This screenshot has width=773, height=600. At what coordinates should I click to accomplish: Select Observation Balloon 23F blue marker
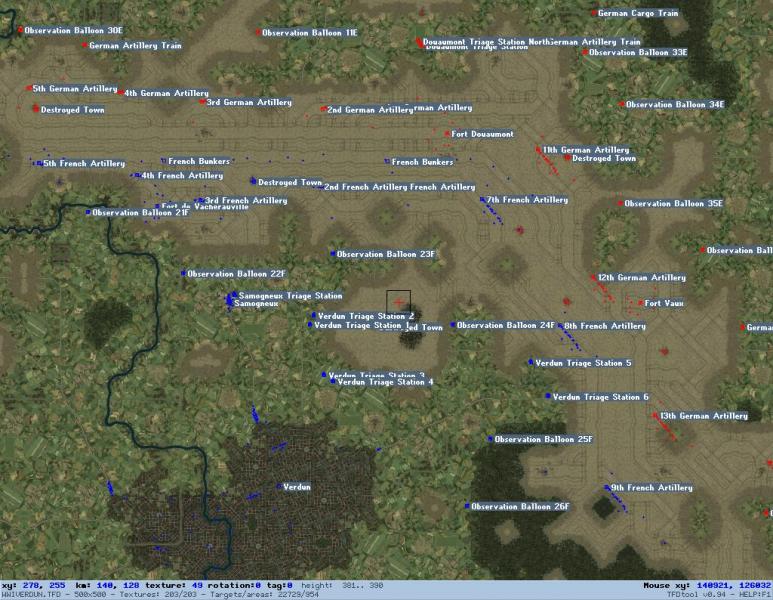[x=333, y=254]
